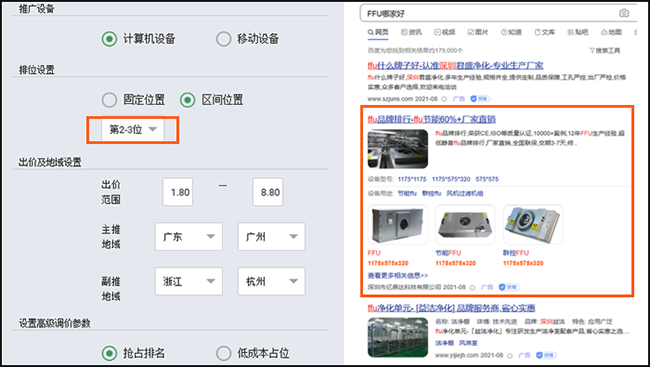The width and height of the screenshot is (650, 367).
Task: Switch to the 资讯 search tab
Action: click(411, 32)
